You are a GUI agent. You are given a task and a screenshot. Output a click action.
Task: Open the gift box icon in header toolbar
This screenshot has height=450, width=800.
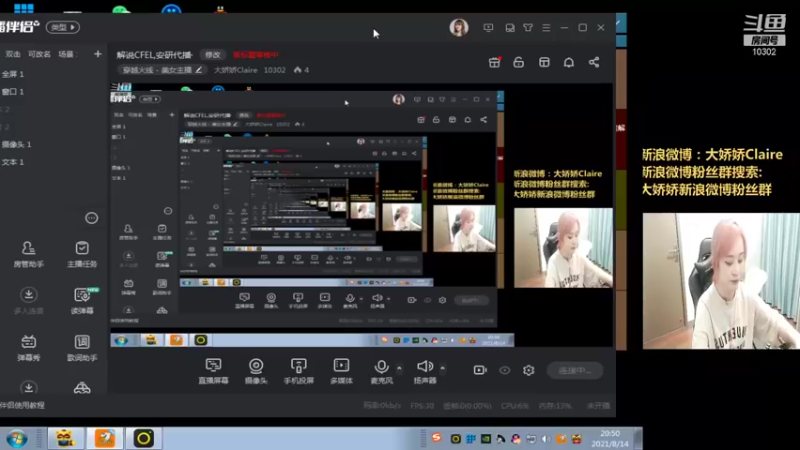click(494, 62)
